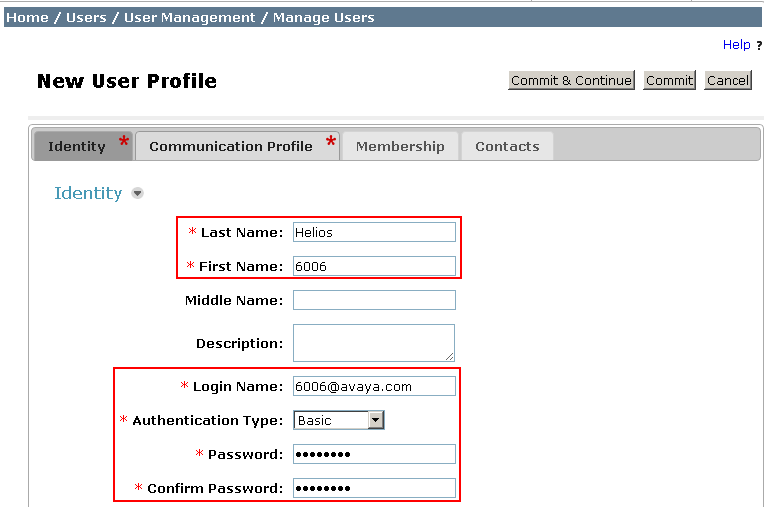Click into the Middle Name field
The height and width of the screenshot is (525, 764).
(374, 300)
